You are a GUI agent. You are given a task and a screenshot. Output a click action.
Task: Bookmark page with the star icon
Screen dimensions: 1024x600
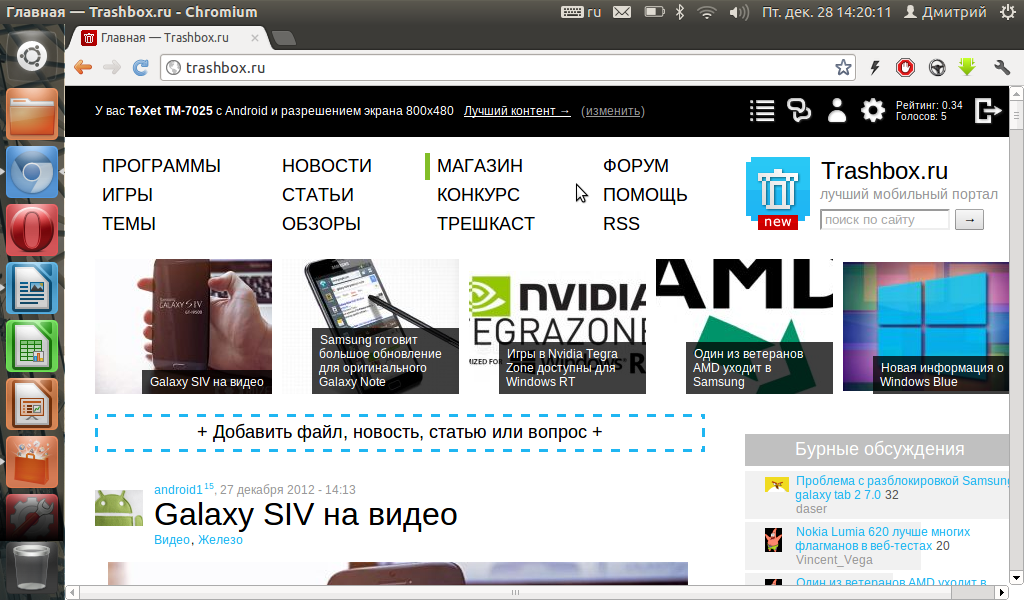pyautogui.click(x=843, y=67)
